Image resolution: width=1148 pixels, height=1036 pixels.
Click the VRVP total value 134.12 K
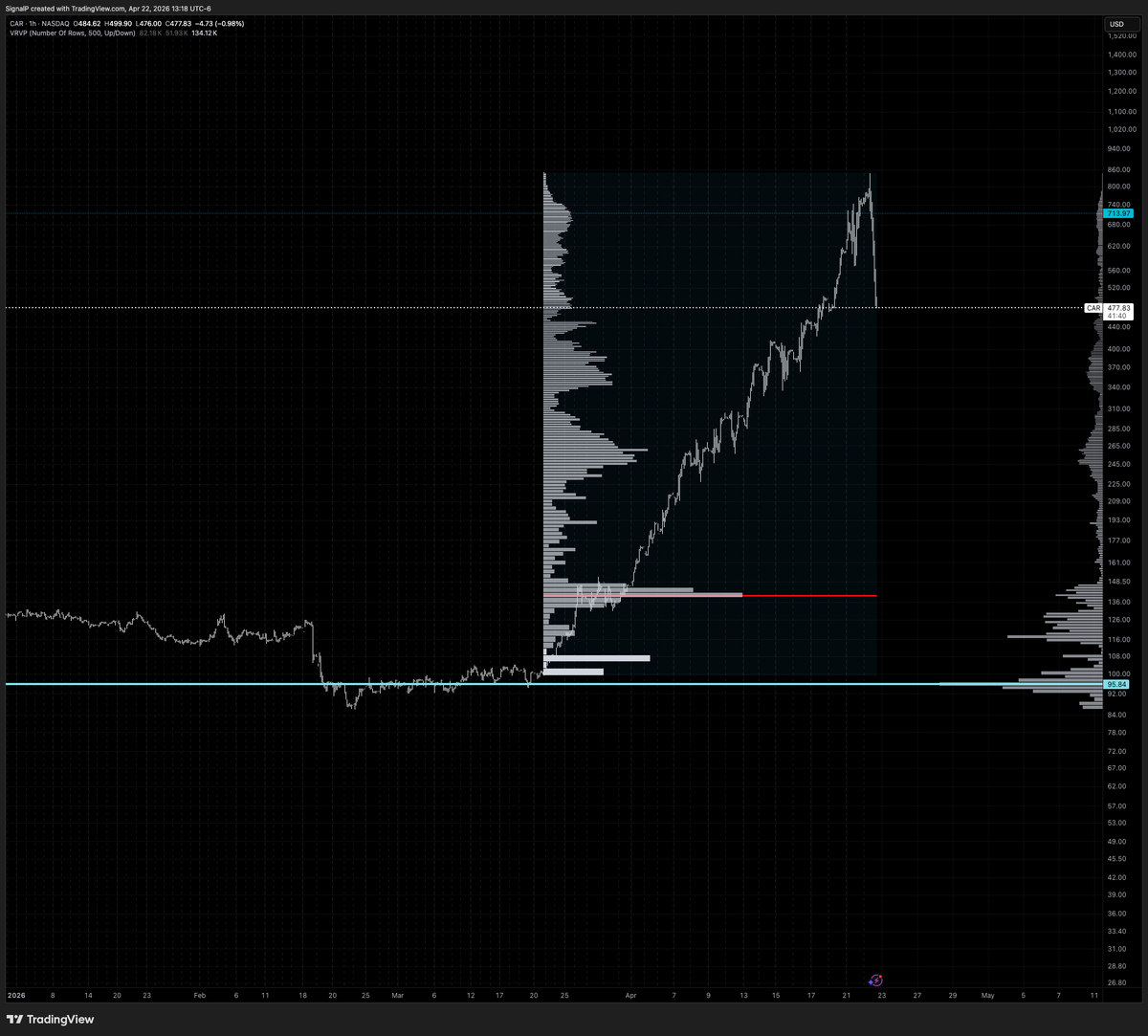(205, 33)
